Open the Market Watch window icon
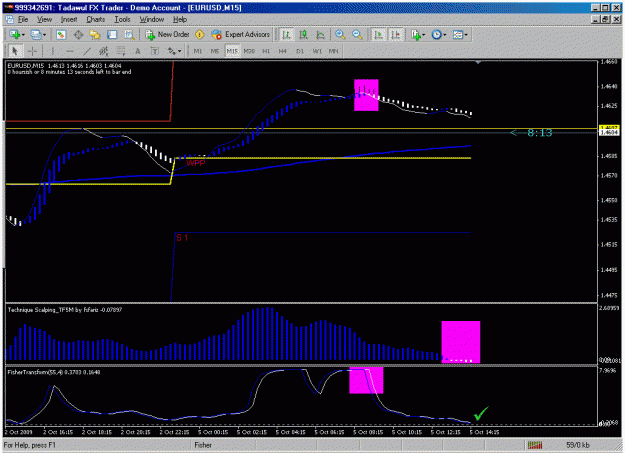 coord(61,35)
